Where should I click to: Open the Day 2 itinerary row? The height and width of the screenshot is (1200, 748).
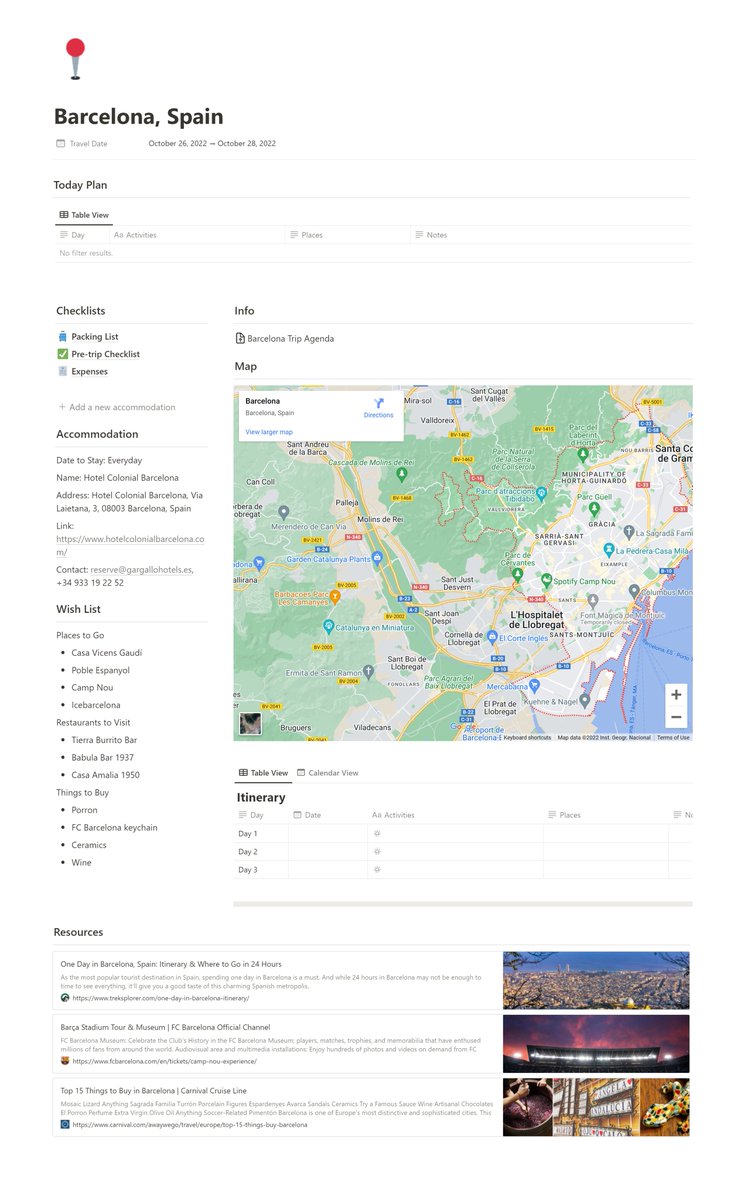[463, 851]
